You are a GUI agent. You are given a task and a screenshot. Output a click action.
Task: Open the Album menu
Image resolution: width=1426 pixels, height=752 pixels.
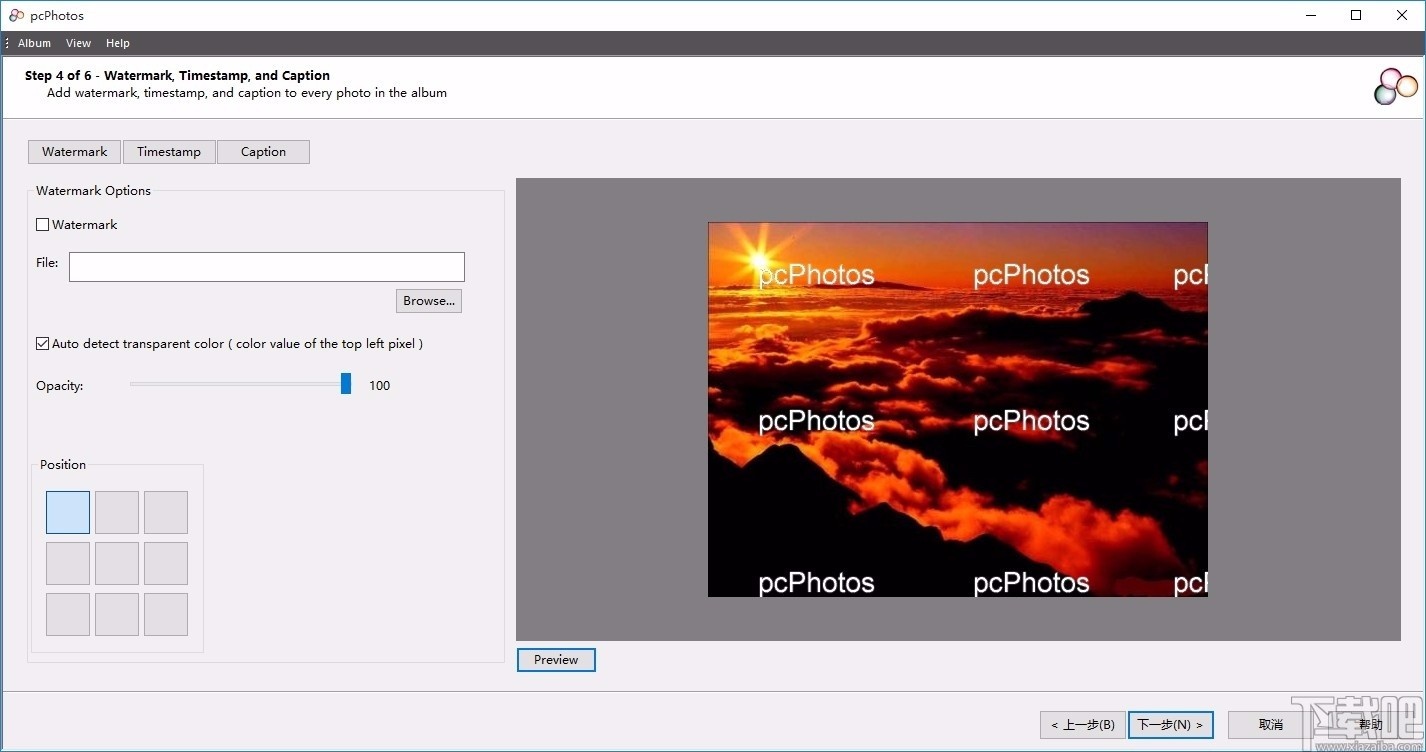point(34,43)
